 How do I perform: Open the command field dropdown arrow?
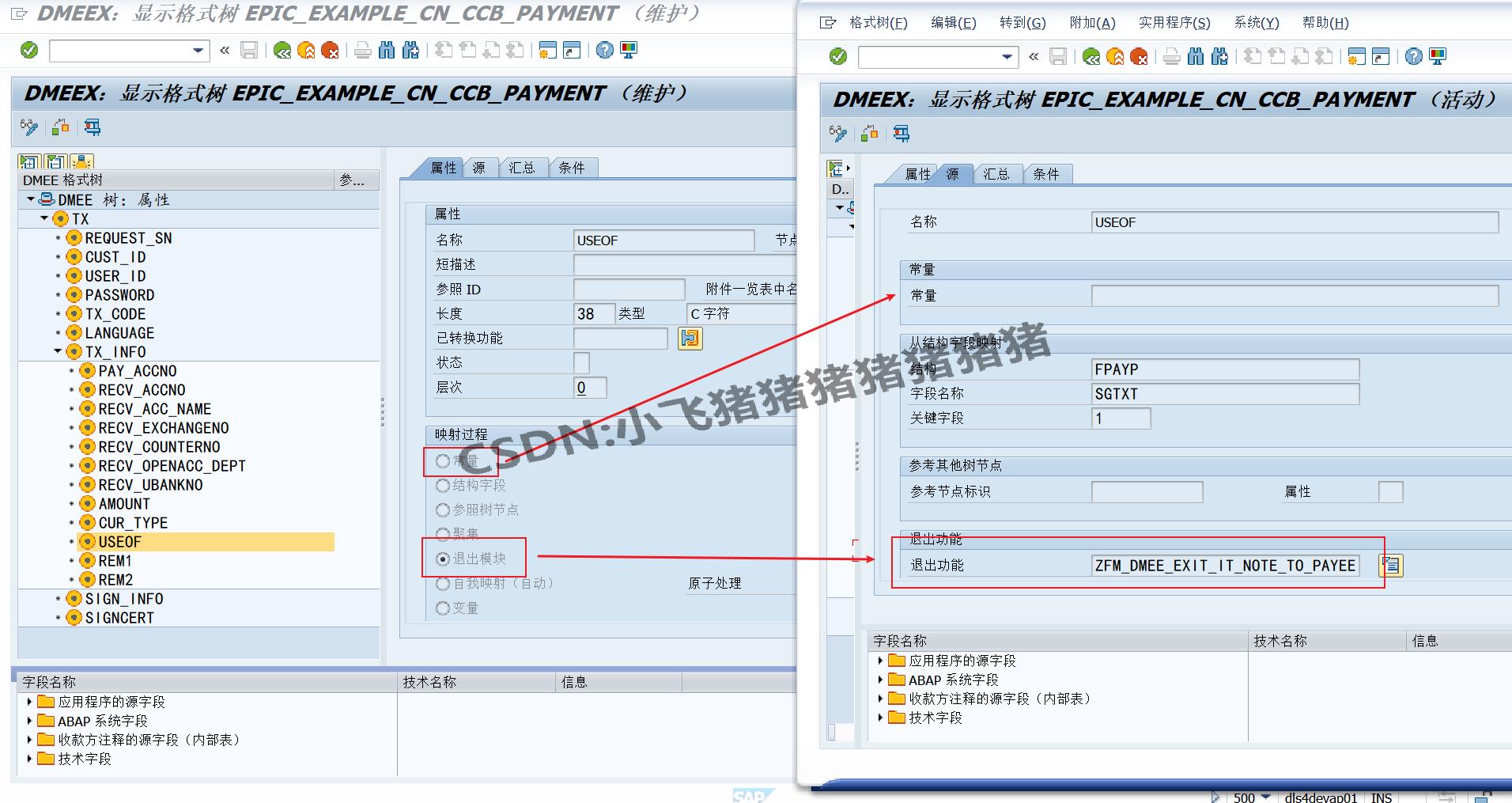(x=198, y=50)
